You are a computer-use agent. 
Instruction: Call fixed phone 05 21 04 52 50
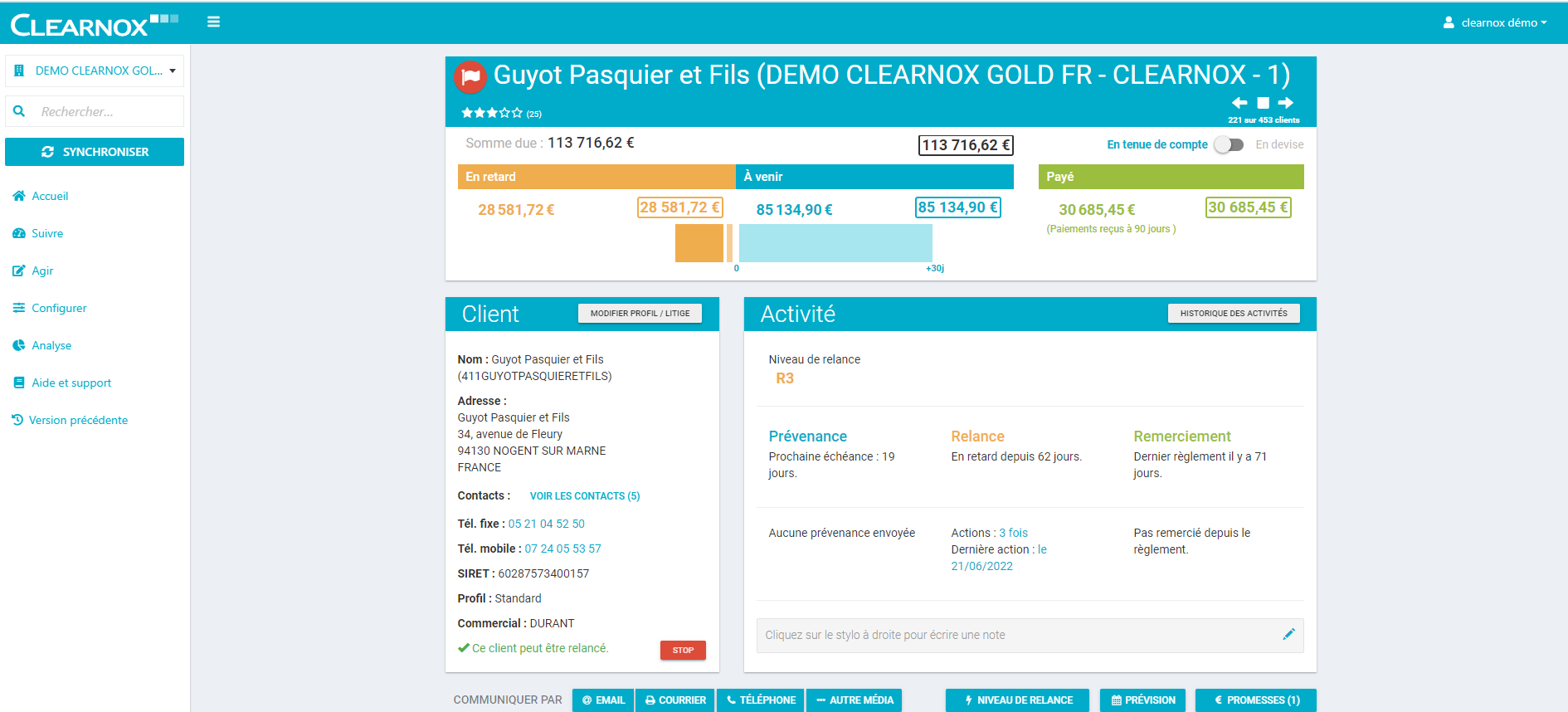[546, 524]
